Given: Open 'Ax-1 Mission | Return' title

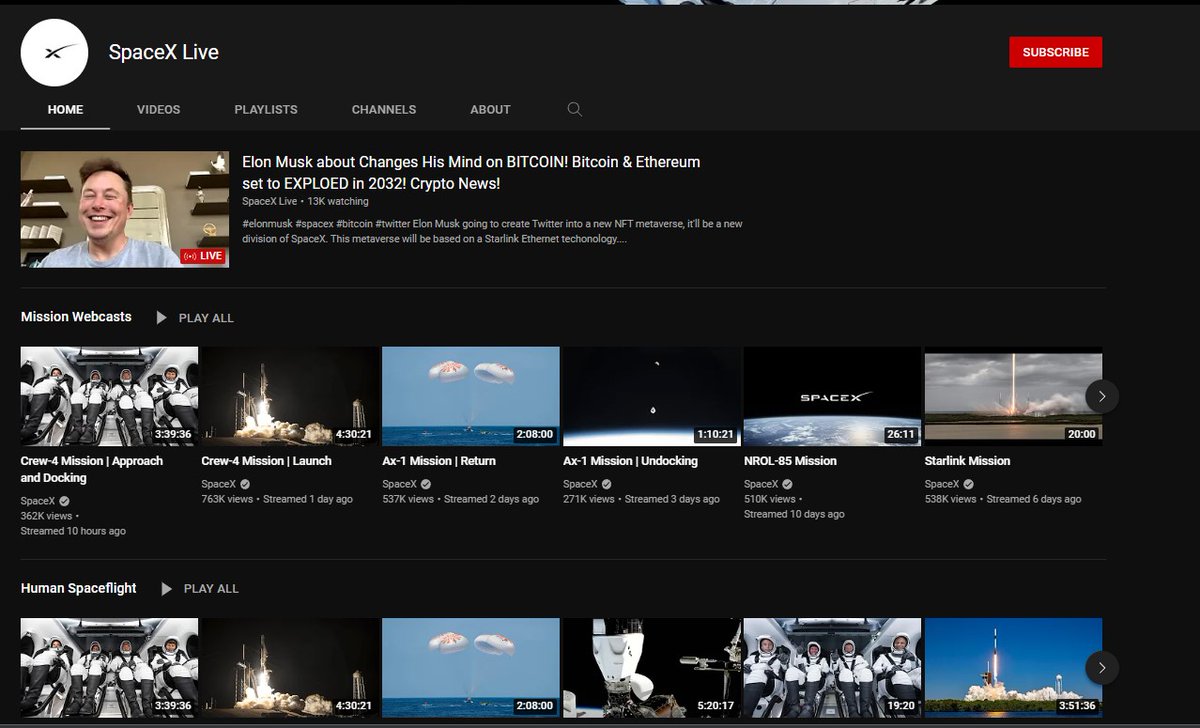Looking at the screenshot, I should tap(439, 461).
